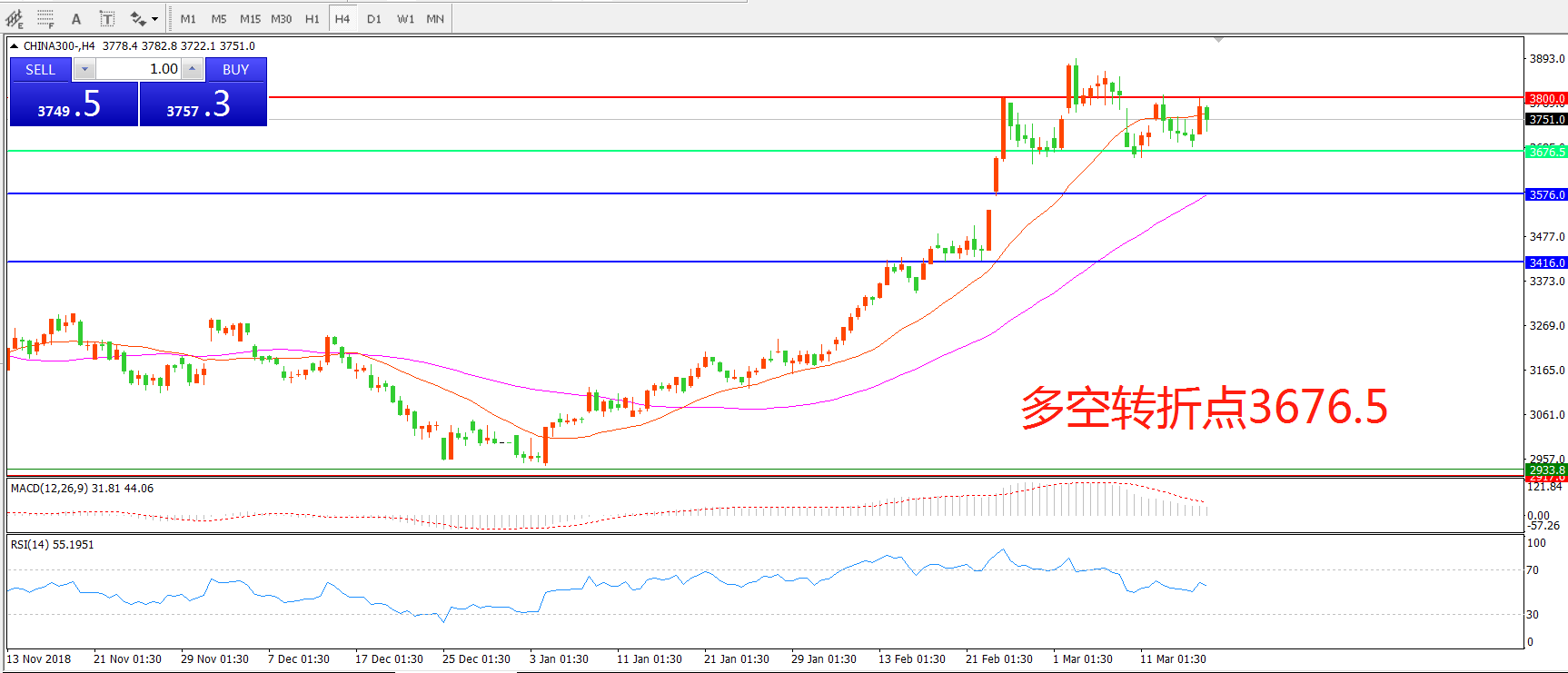The height and width of the screenshot is (673, 1568).
Task: Select the W1 weekly timeframe
Action: (405, 18)
